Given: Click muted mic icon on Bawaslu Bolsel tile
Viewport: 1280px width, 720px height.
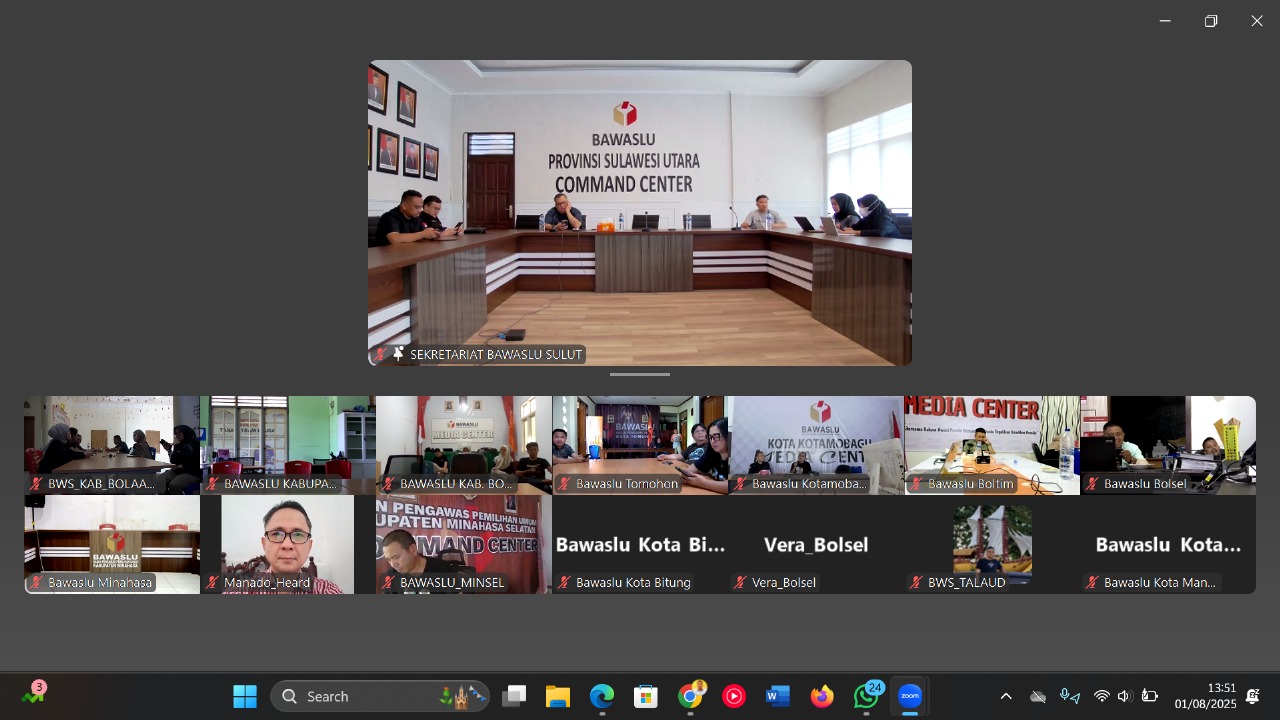Looking at the screenshot, I should point(1093,484).
